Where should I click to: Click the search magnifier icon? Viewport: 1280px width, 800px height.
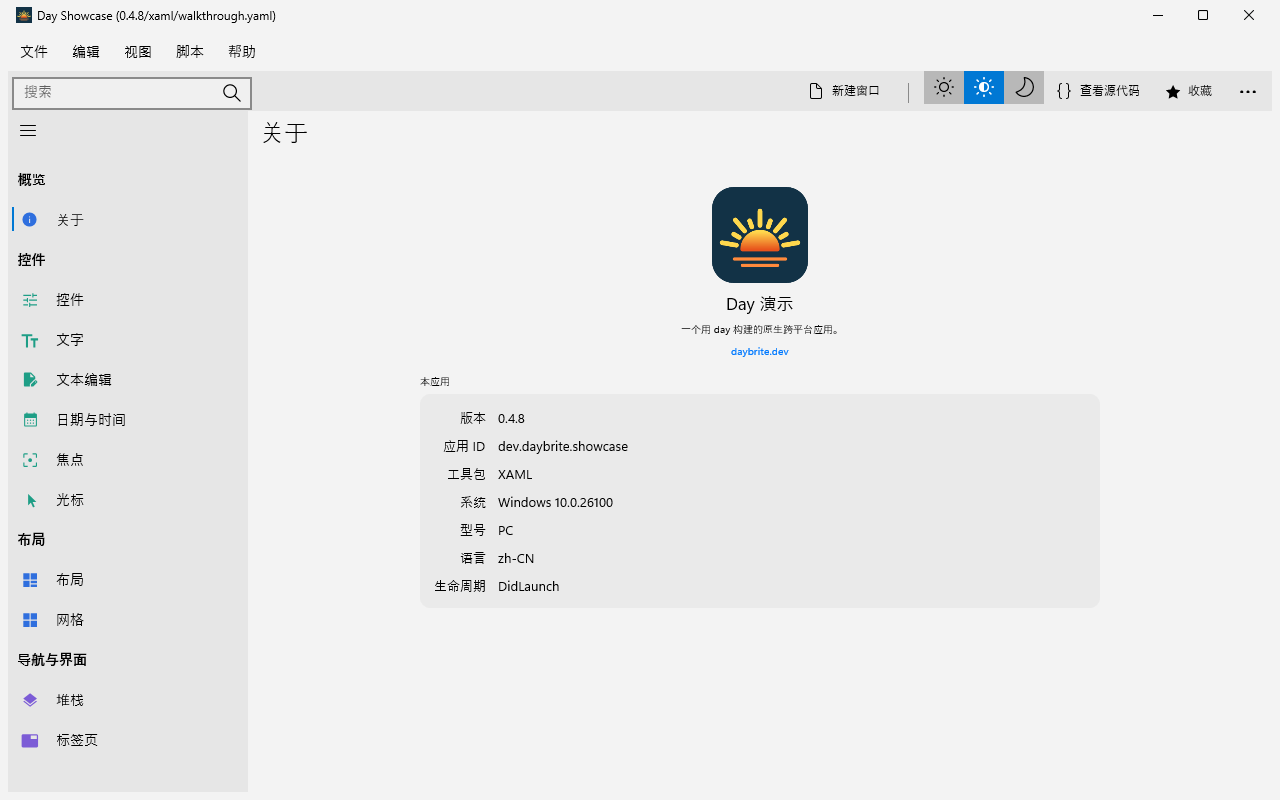232,93
